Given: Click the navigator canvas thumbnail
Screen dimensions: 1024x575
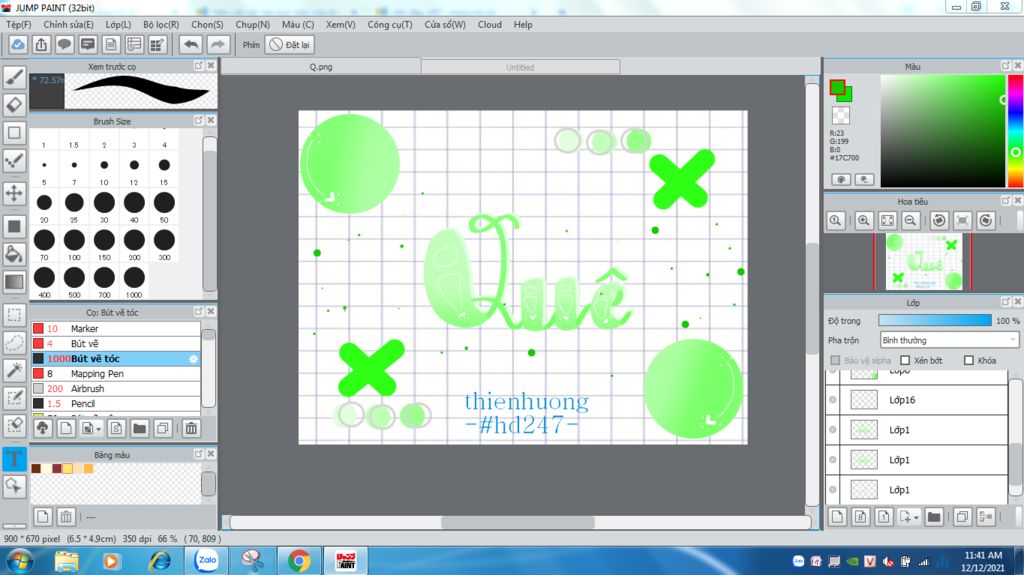Looking at the screenshot, I should point(923,262).
